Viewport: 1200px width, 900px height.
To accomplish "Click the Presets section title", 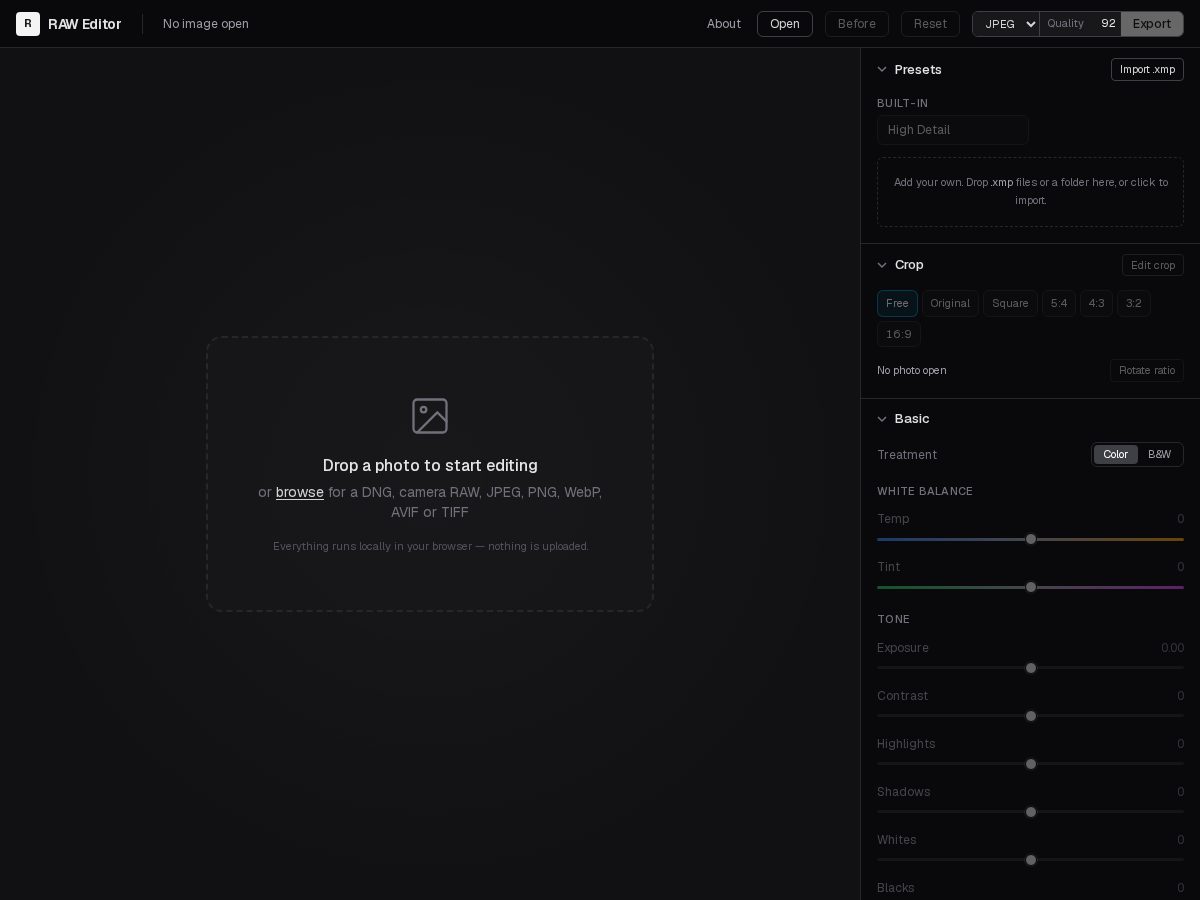I will (918, 69).
